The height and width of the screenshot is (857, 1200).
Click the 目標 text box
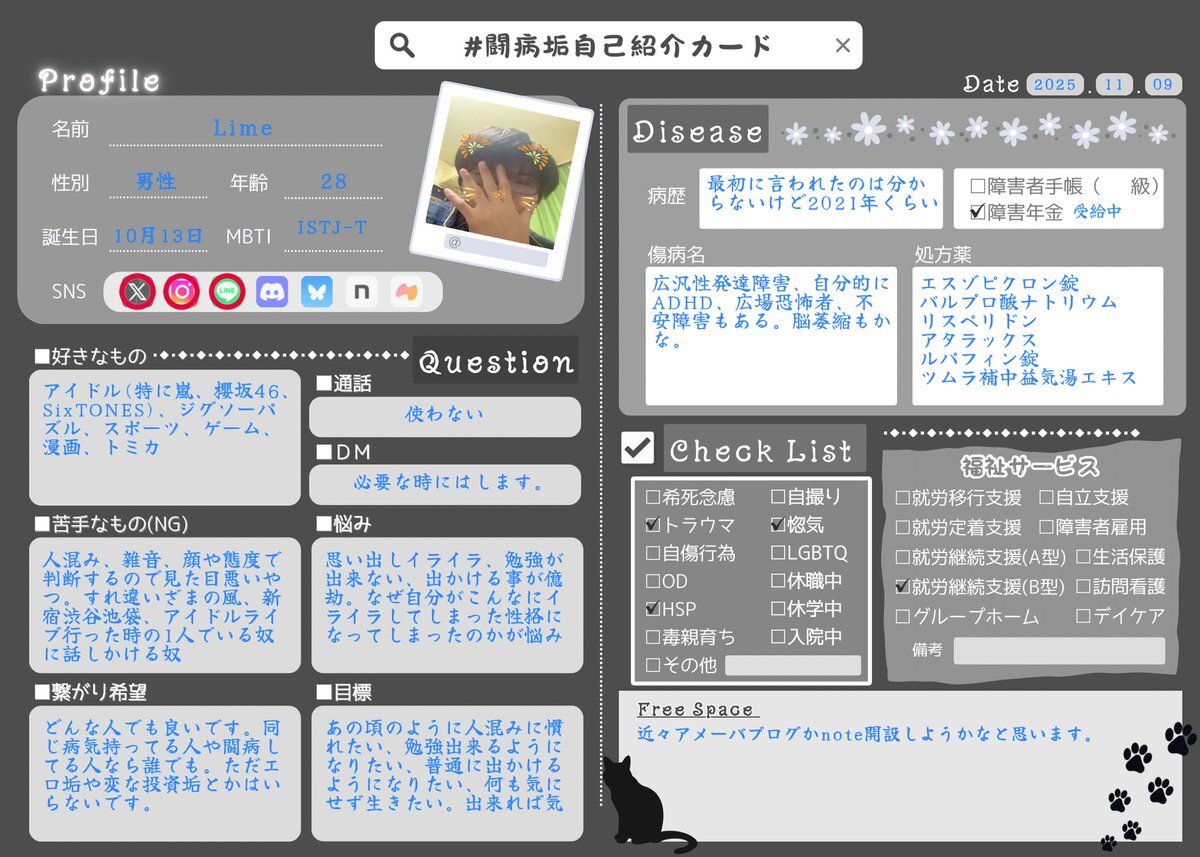click(x=447, y=774)
